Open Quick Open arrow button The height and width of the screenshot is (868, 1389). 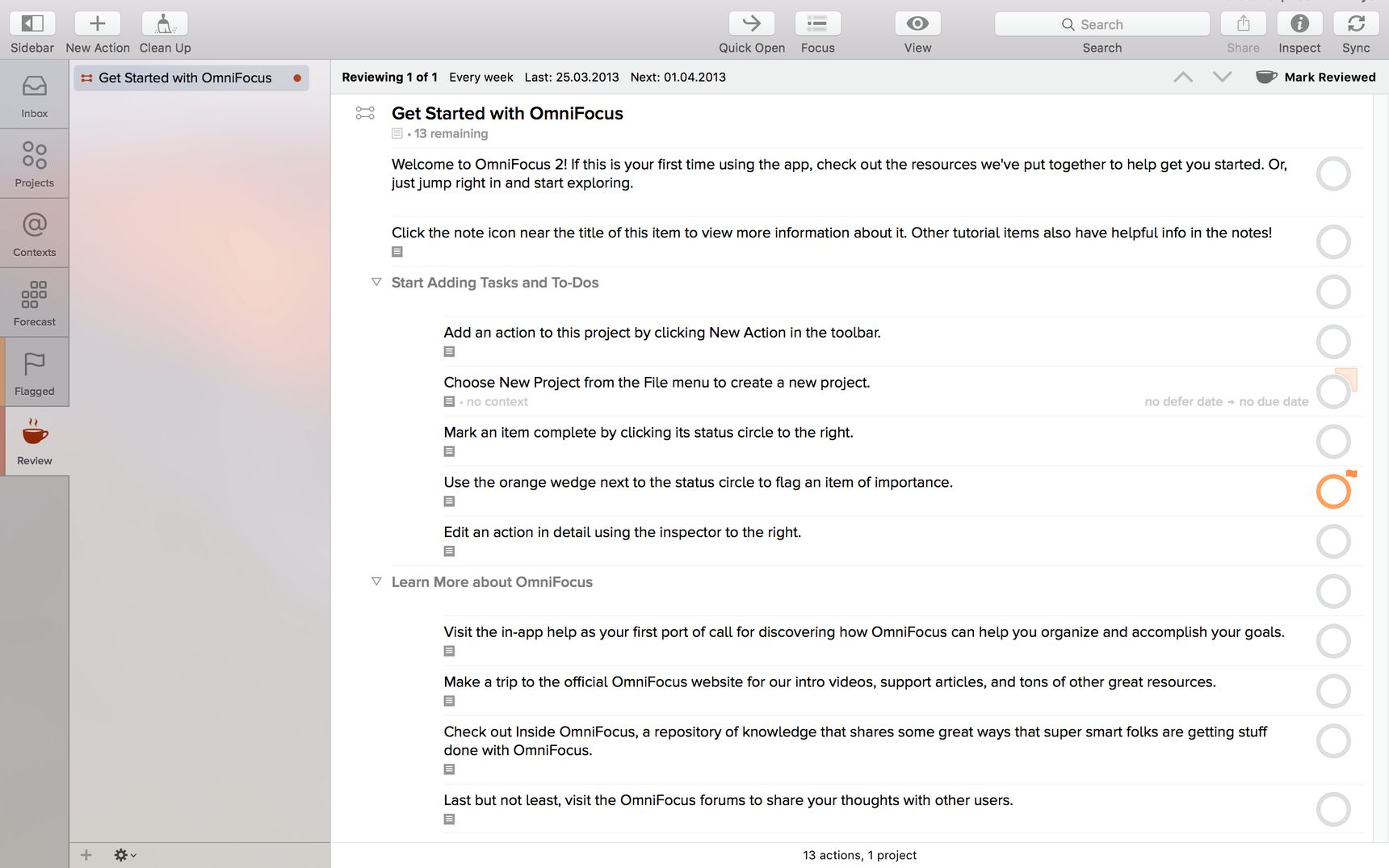coord(752,23)
